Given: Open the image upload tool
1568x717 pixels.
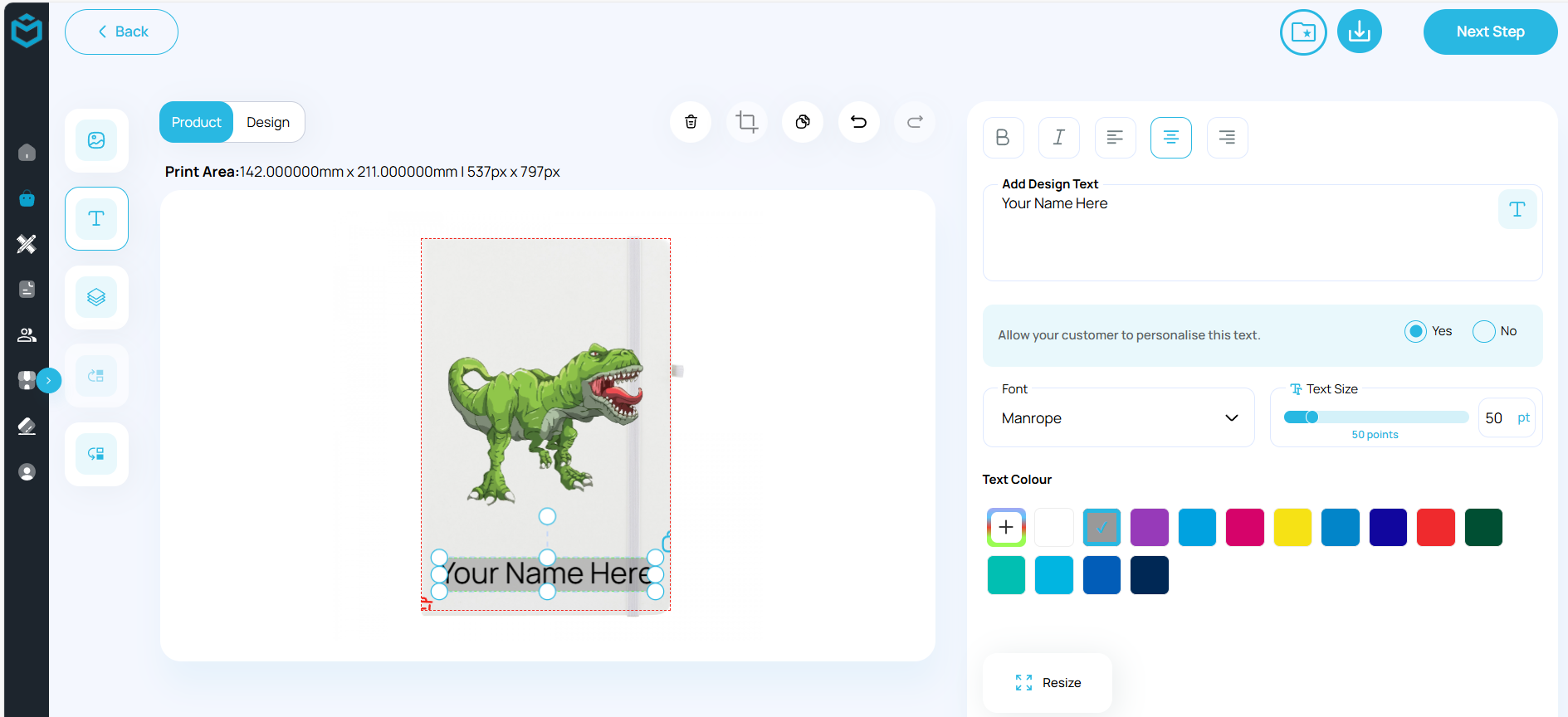Looking at the screenshot, I should point(96,140).
